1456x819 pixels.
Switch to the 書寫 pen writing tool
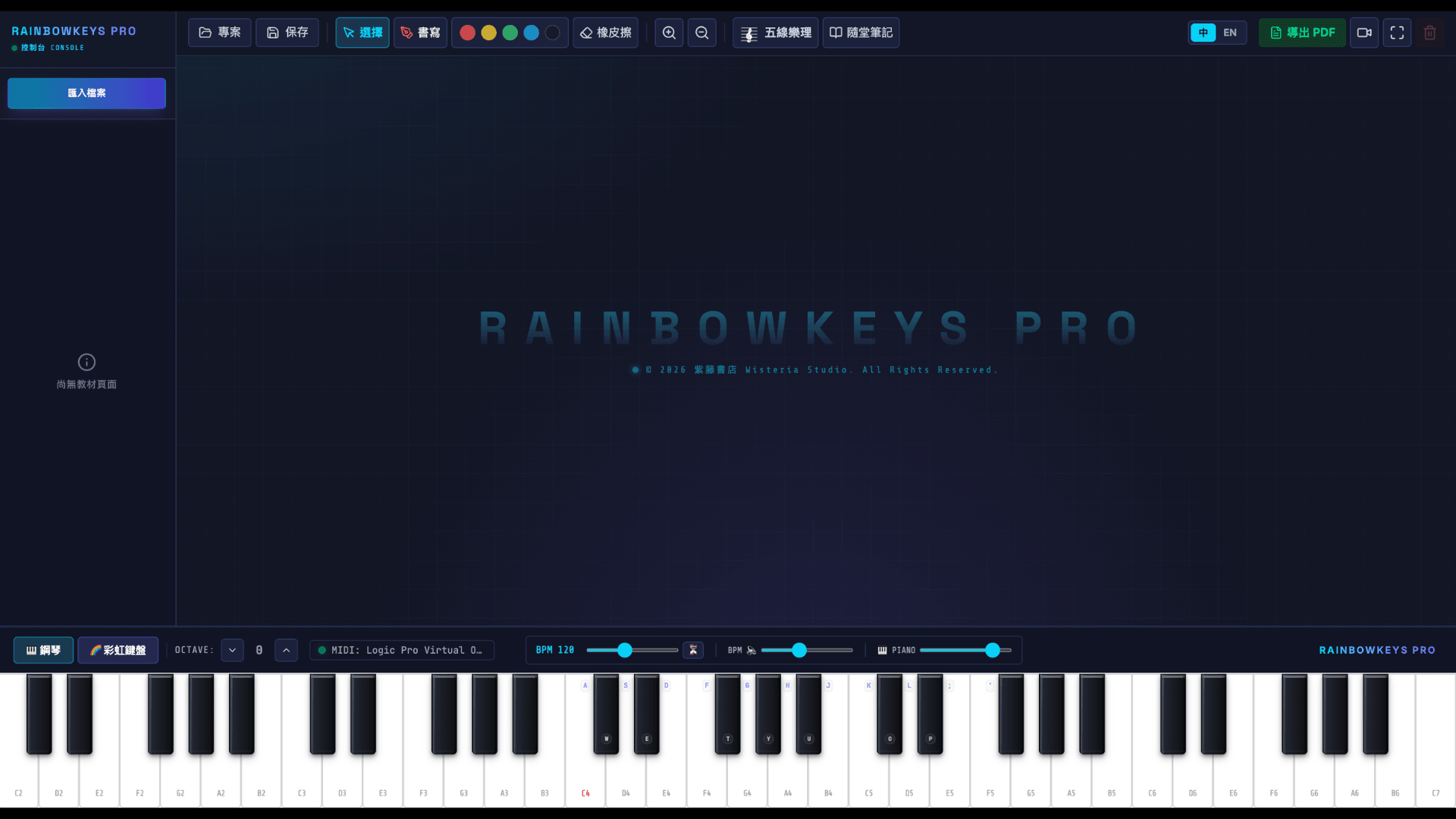[420, 33]
